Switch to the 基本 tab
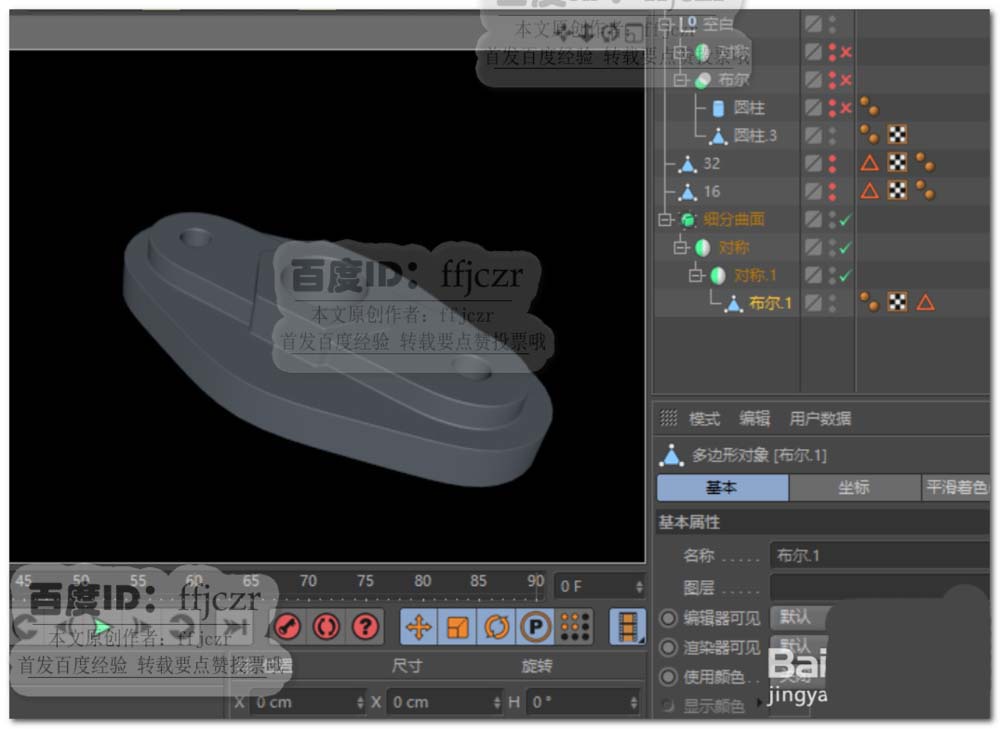 coord(723,487)
